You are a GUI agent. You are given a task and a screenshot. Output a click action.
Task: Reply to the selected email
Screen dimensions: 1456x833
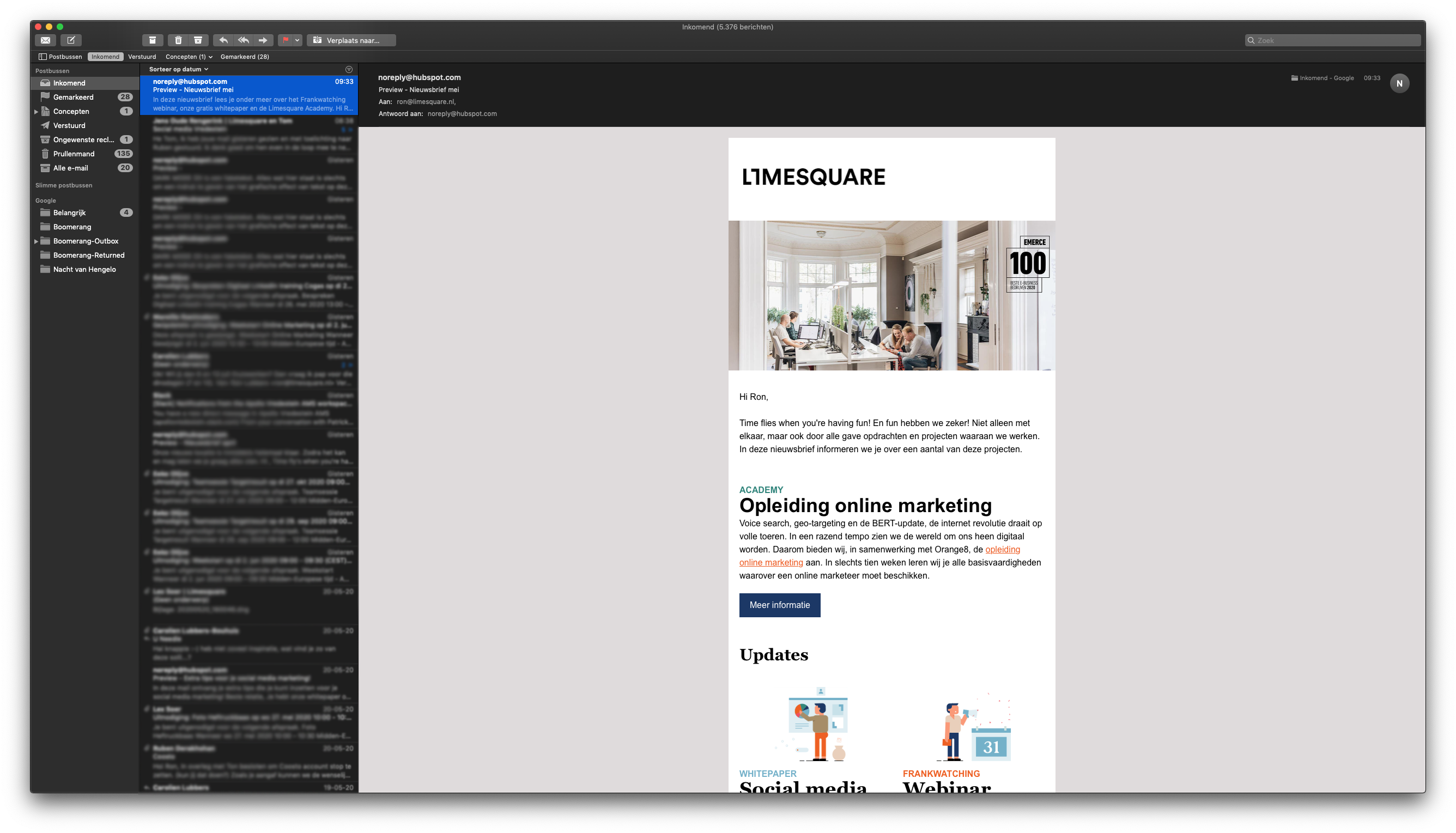(x=224, y=40)
